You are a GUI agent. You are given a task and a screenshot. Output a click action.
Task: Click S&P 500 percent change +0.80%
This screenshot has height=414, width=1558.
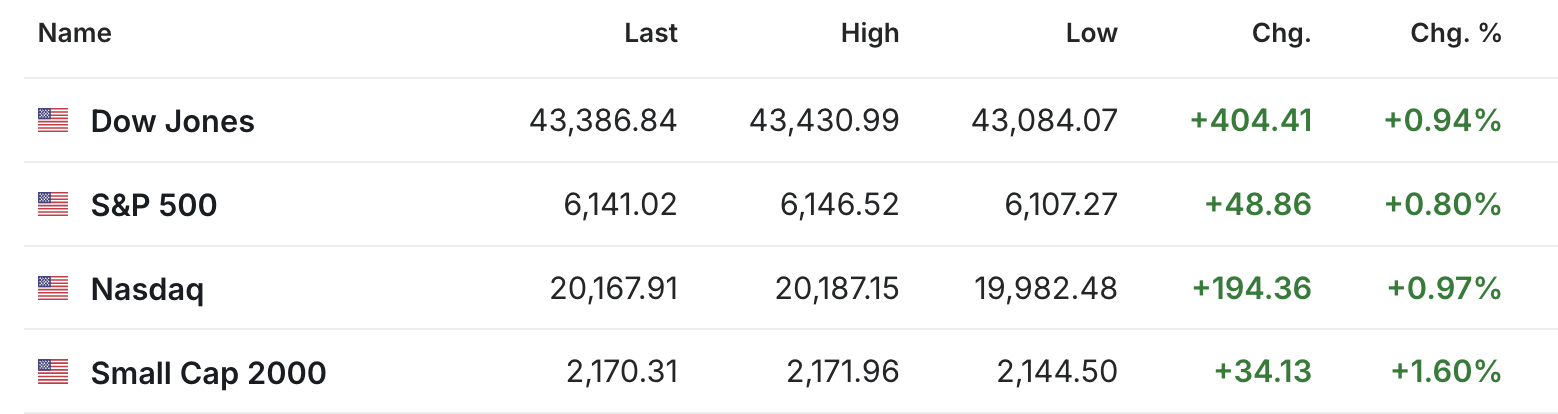click(x=1443, y=205)
